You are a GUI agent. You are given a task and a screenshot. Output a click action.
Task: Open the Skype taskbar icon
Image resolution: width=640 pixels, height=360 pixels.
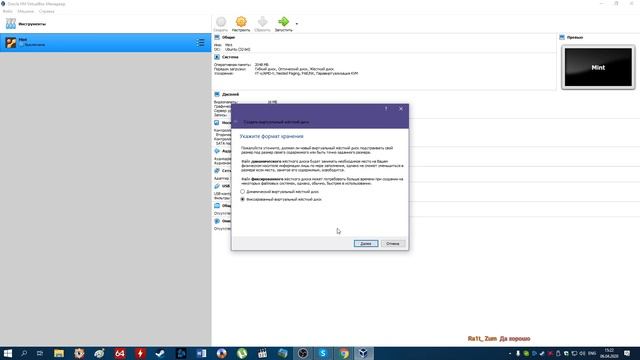point(323,353)
